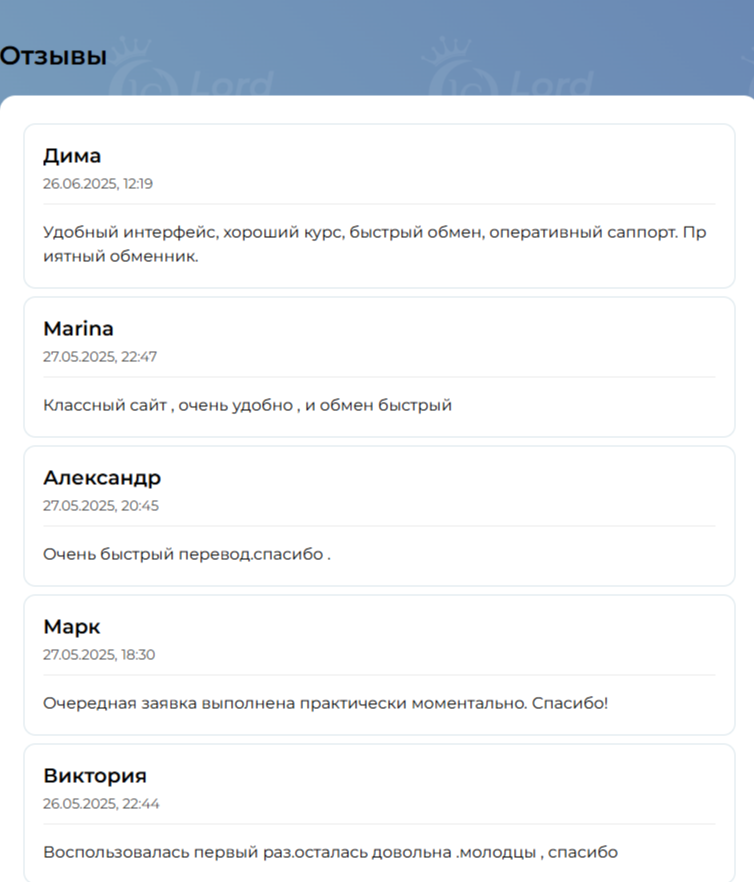Click date 26.06.2025, 12:19
754x882 pixels.
coord(98,184)
